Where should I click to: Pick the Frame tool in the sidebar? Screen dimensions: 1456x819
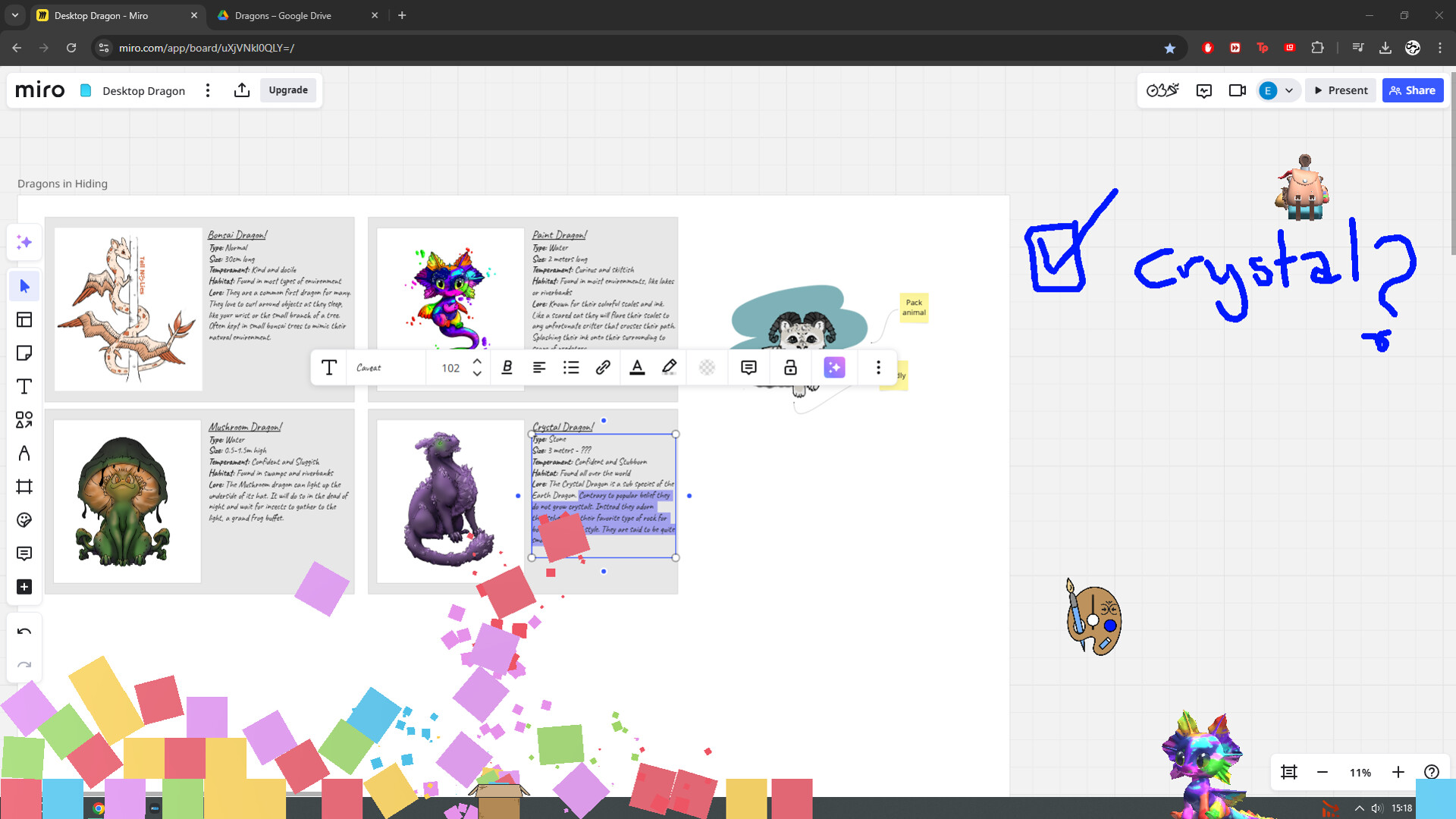(24, 486)
